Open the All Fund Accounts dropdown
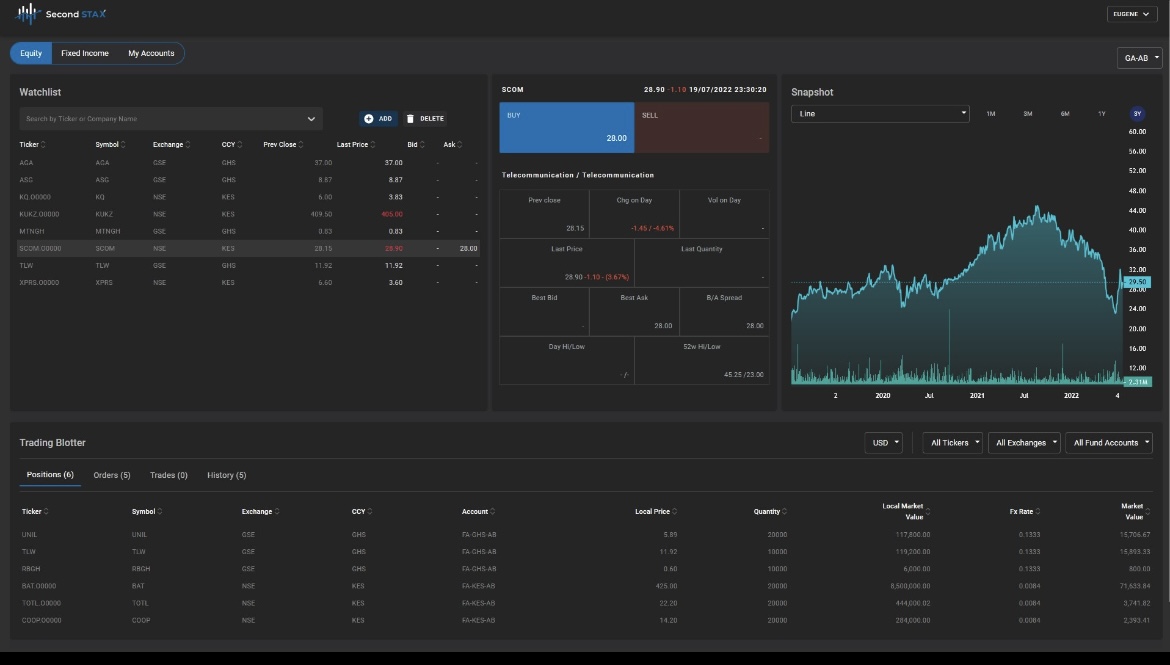This screenshot has width=1170, height=665. [x=1108, y=442]
